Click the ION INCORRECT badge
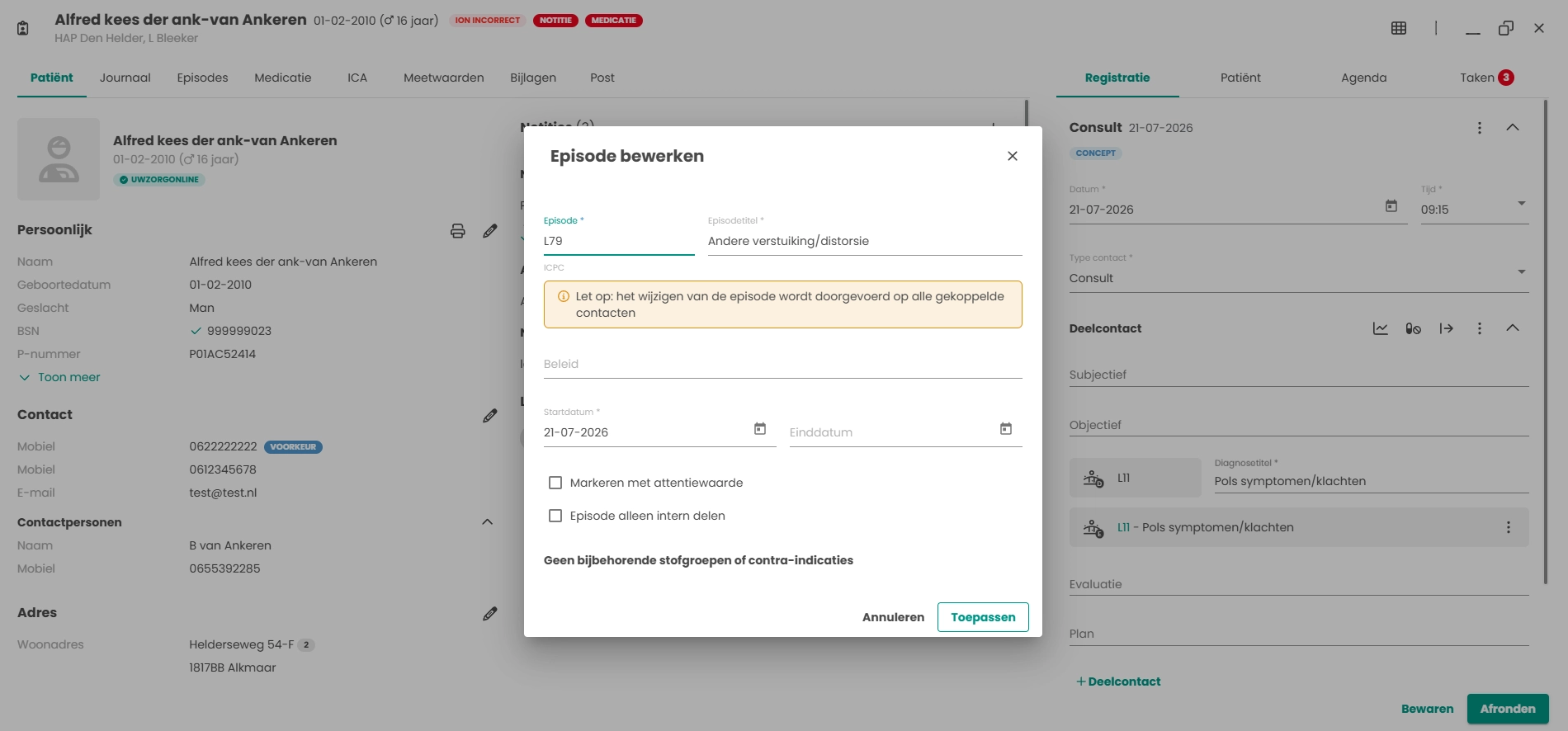Screen dimensions: 1568x731 pos(488,21)
